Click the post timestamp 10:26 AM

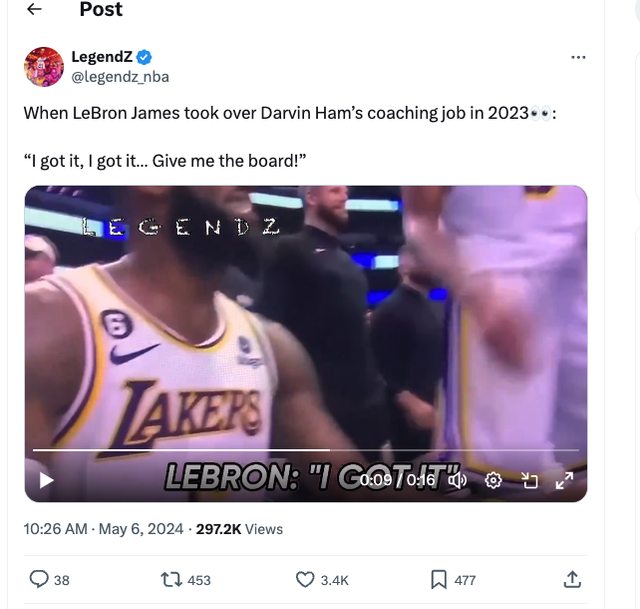(x=55, y=529)
